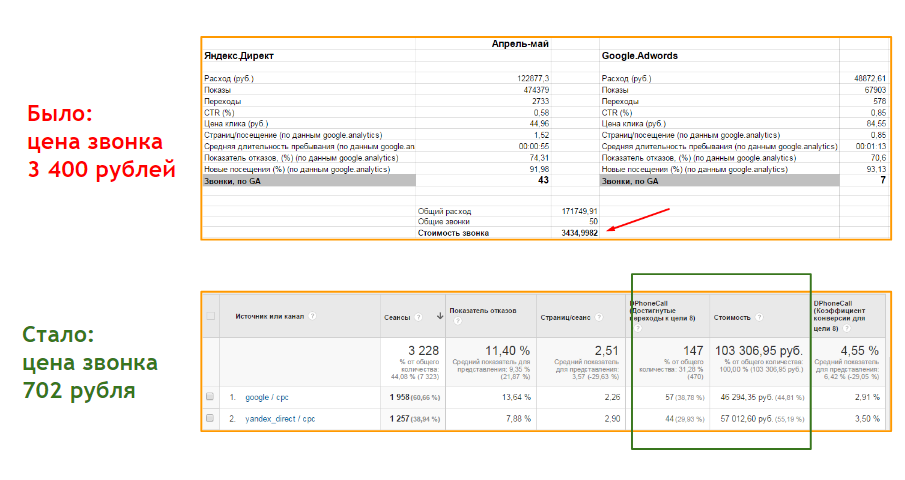Viewport: 905px width, 480px height.
Task: Check the box for yandex_direct / cpc row
Action: (210, 418)
